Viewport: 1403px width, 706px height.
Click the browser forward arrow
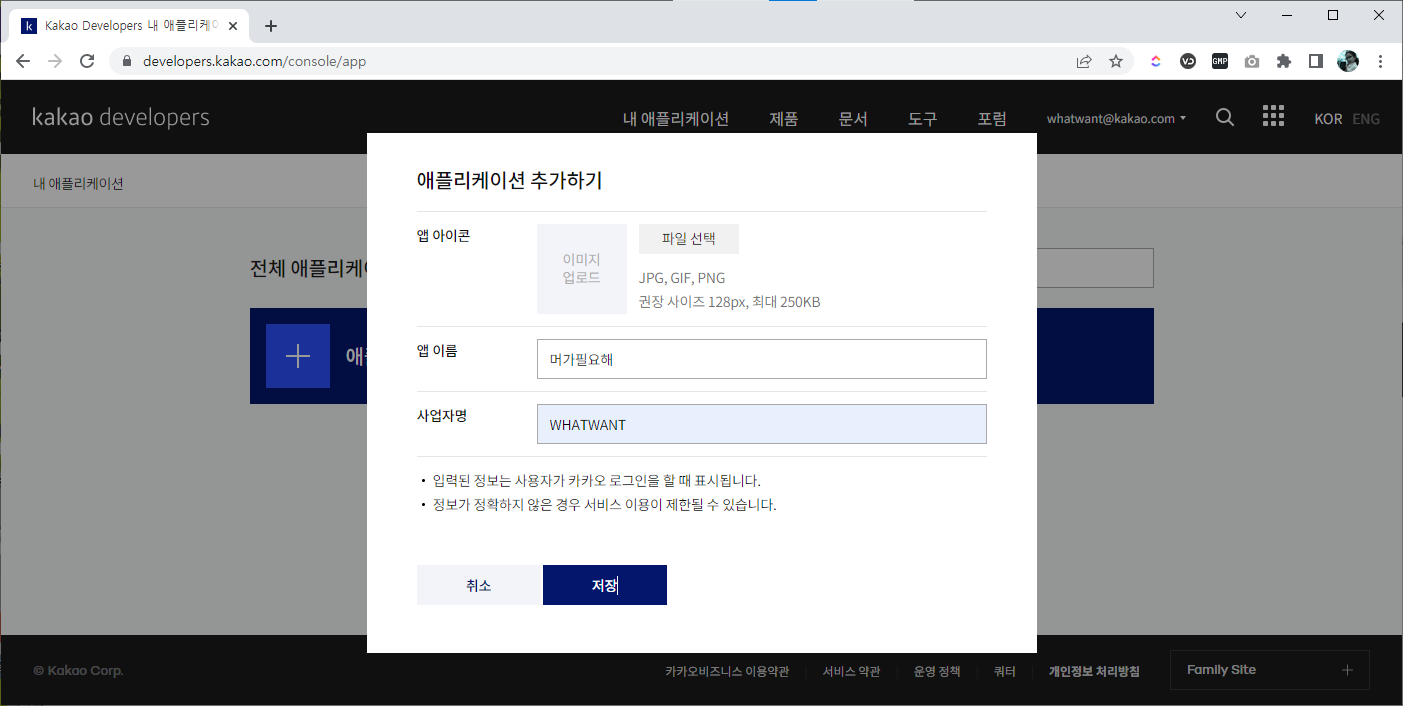(55, 61)
